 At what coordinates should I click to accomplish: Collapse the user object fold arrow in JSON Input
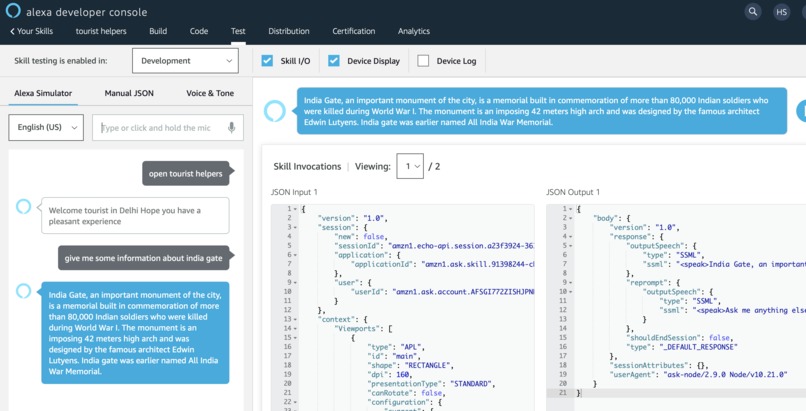pos(296,283)
